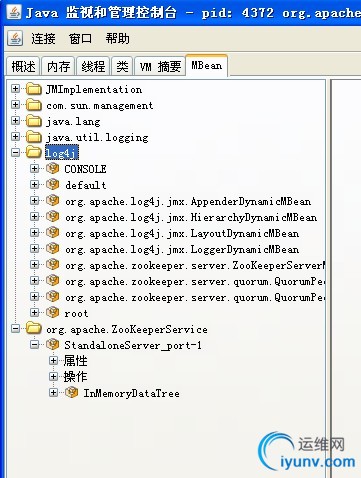Select the JMImplementation tree label
The image size is (361, 478).
(94, 89)
